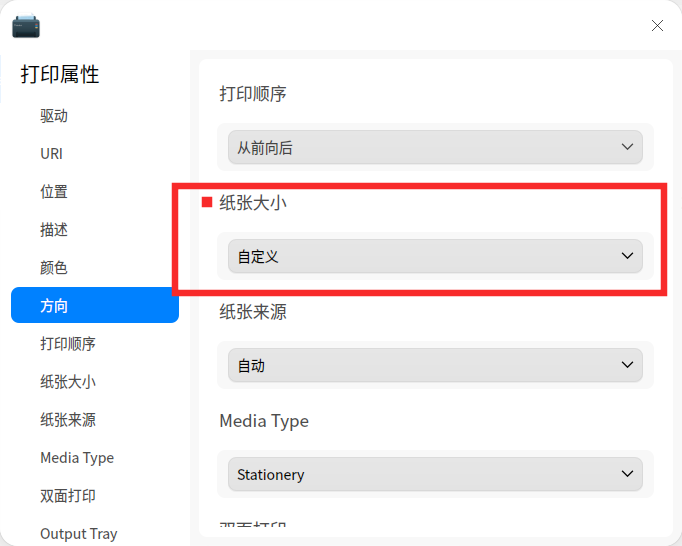
Task: Select 纸张来源 in the sidebar list
Action: click(95, 420)
